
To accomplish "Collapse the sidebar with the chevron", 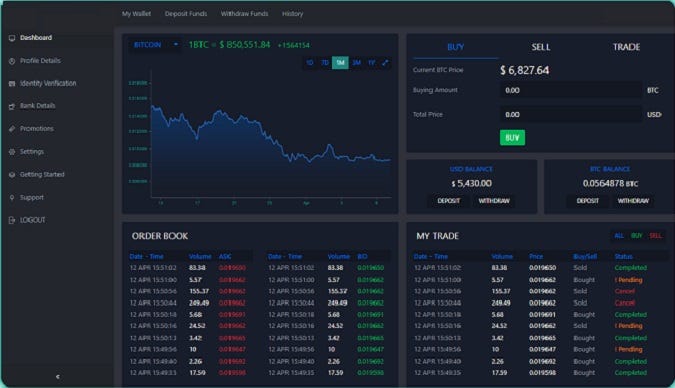I will tap(58, 377).
